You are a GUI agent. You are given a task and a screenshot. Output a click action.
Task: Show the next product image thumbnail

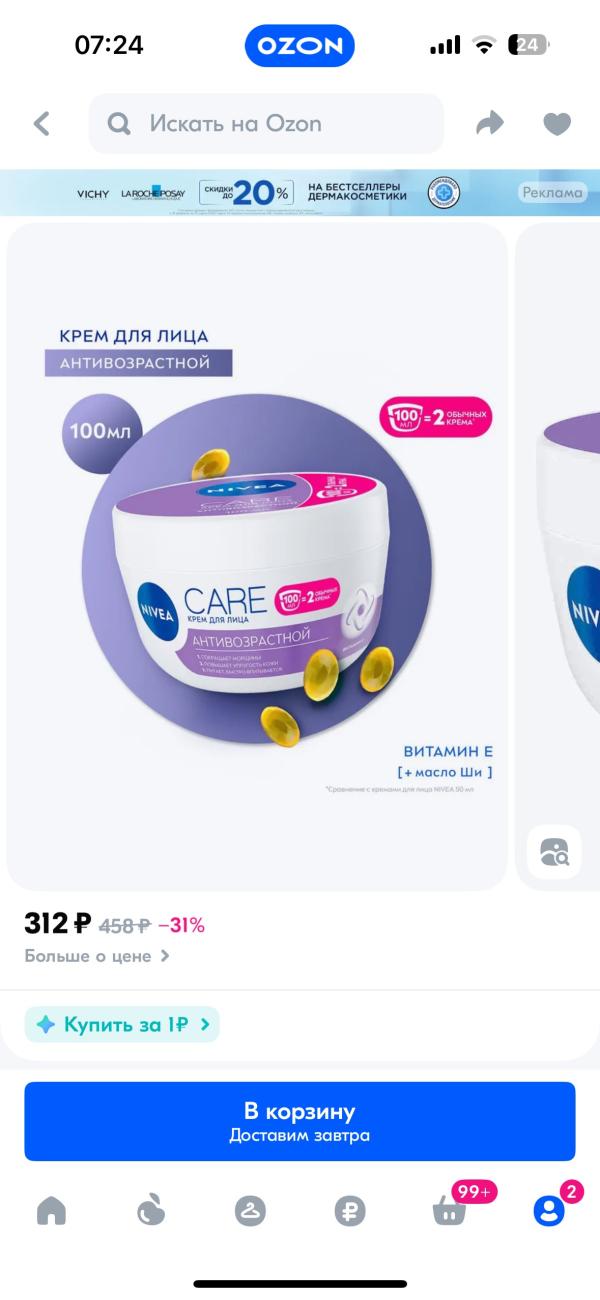(x=558, y=555)
